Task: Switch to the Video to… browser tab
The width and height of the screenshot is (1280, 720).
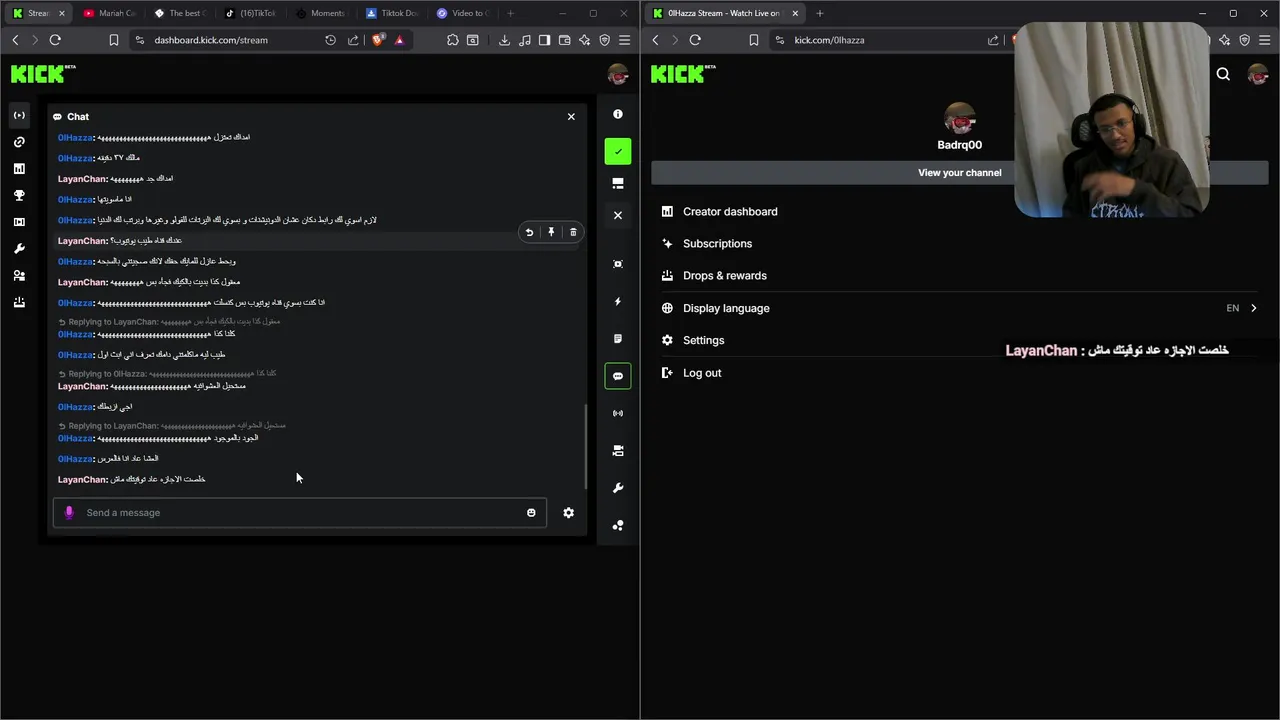Action: [463, 13]
